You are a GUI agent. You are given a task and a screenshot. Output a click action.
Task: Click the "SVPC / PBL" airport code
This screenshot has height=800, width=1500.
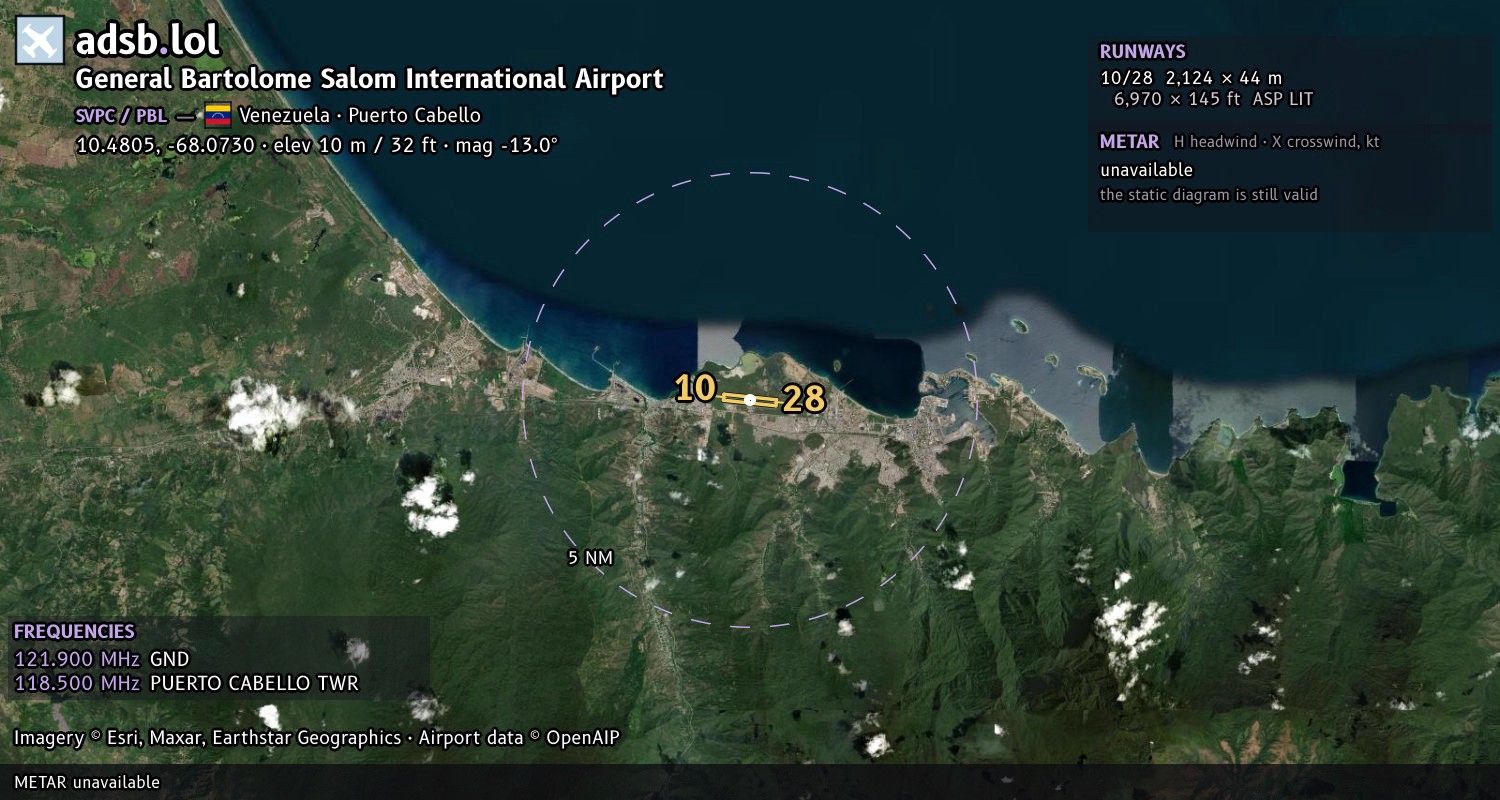[x=121, y=115]
